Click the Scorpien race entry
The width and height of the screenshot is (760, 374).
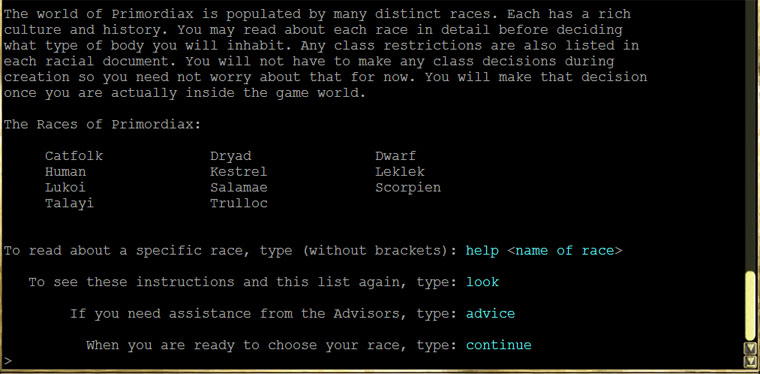408,187
